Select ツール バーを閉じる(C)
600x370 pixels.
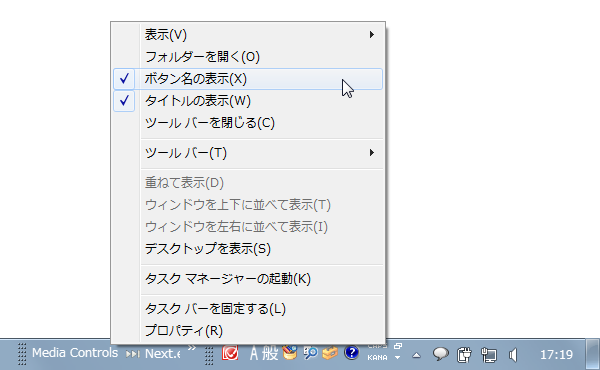click(x=248, y=123)
